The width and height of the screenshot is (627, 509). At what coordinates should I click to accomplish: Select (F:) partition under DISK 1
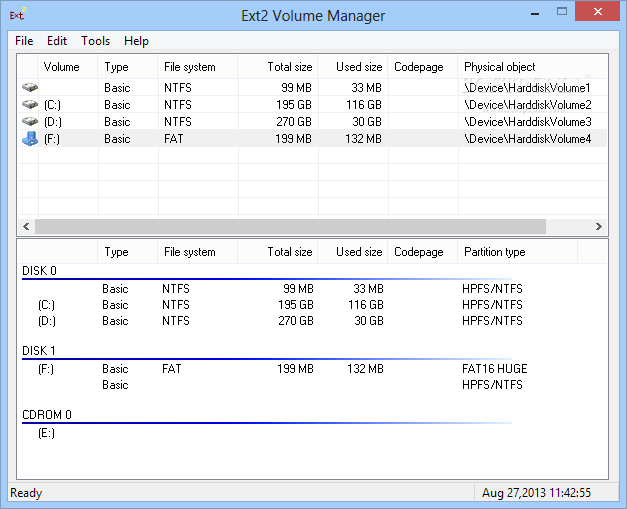46,369
